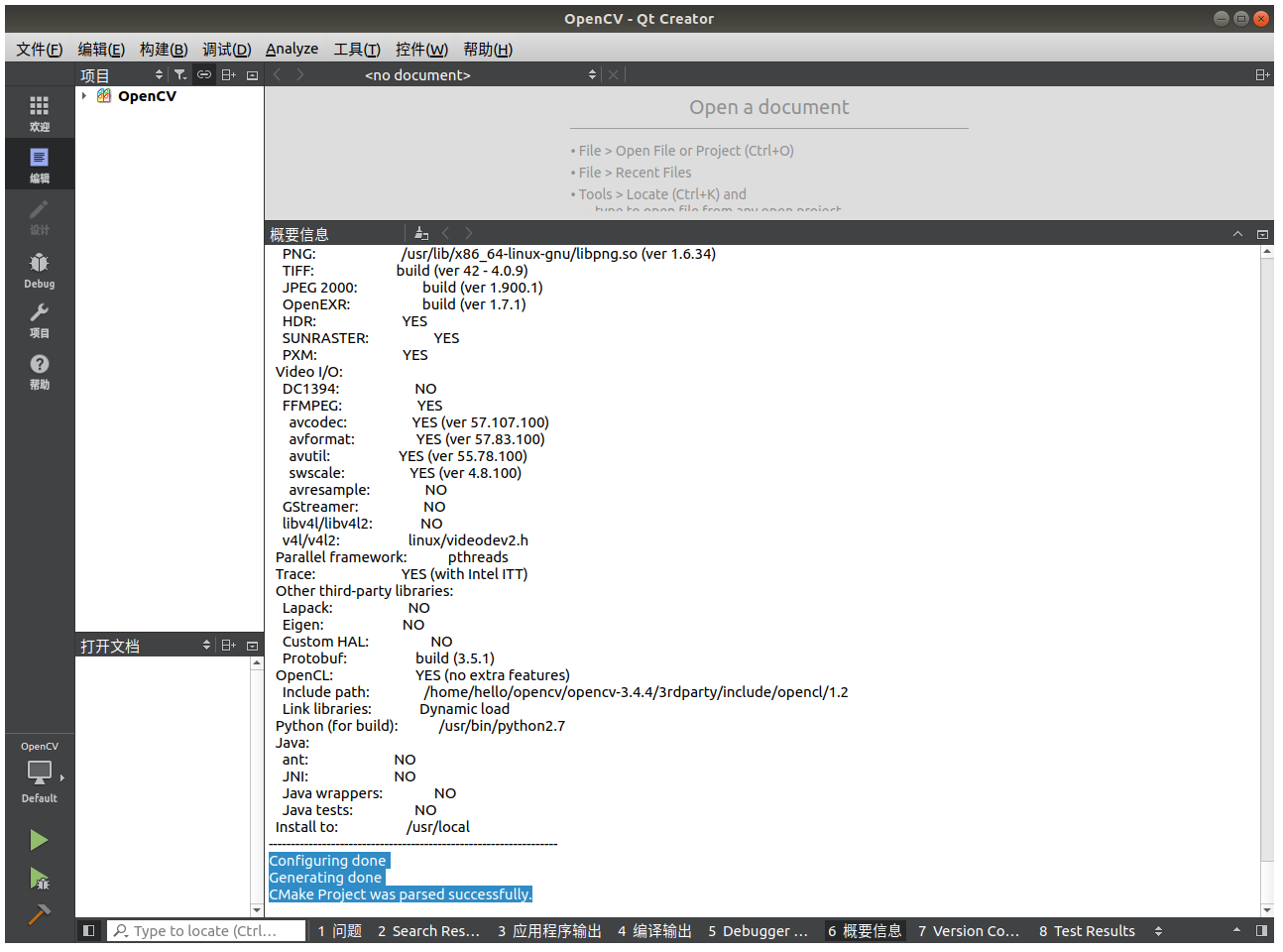Image resolution: width=1283 pixels, height=952 pixels.
Task: Click the 'Configuring done' output line
Action: (x=328, y=860)
